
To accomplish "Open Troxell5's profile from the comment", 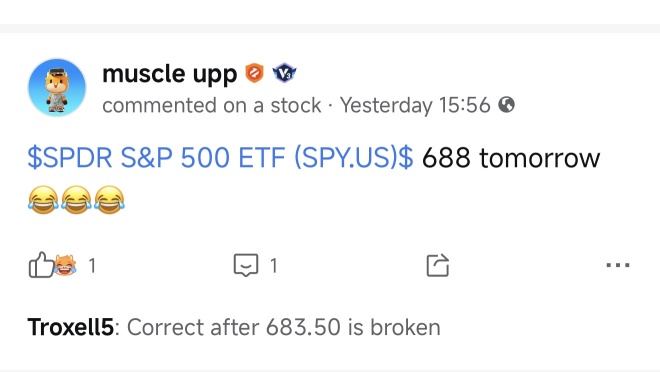I will pos(70,327).
